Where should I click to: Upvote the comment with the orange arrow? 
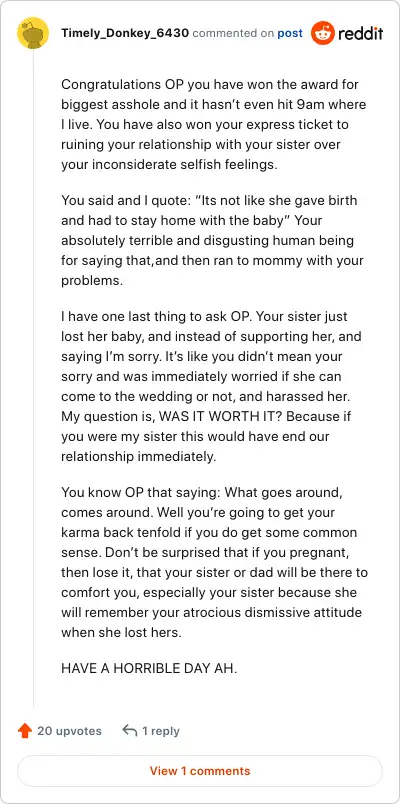pyautogui.click(x=25, y=731)
